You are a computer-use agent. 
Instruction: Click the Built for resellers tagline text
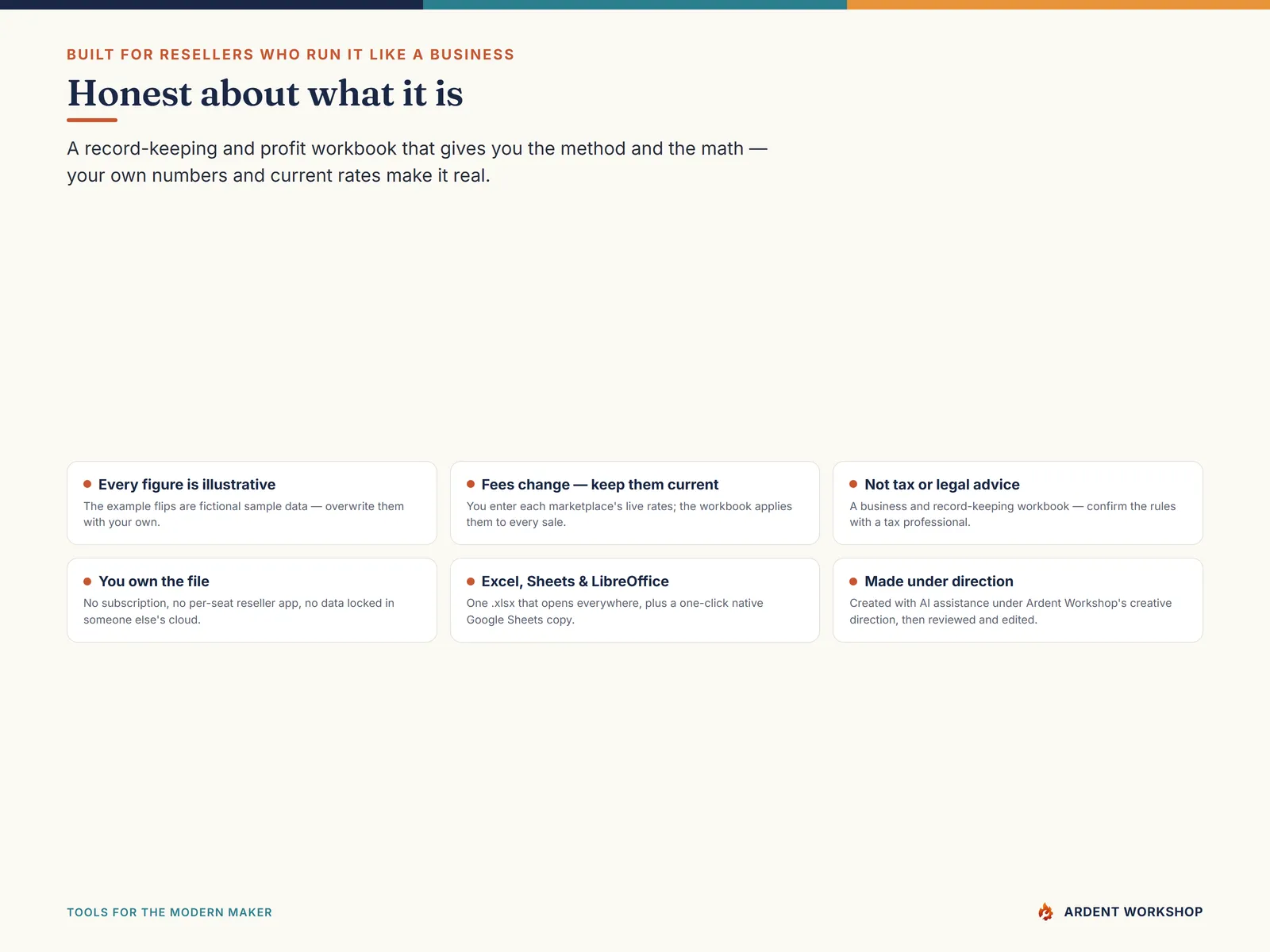click(291, 55)
